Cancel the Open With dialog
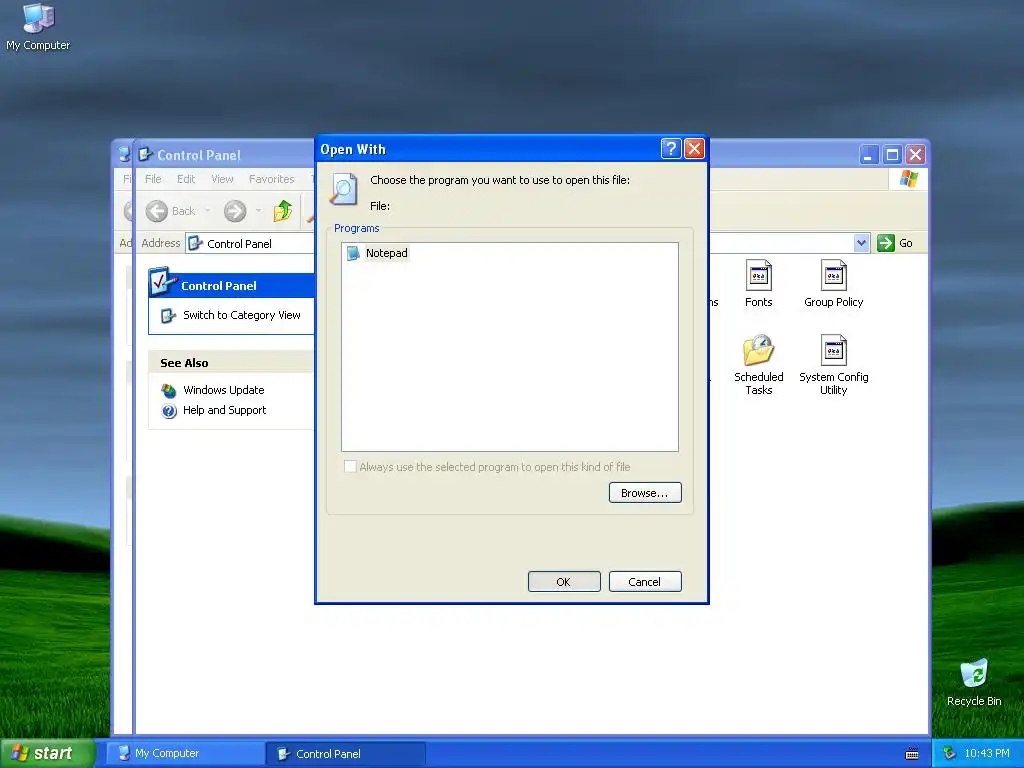The width and height of the screenshot is (1024, 768). 645,581
